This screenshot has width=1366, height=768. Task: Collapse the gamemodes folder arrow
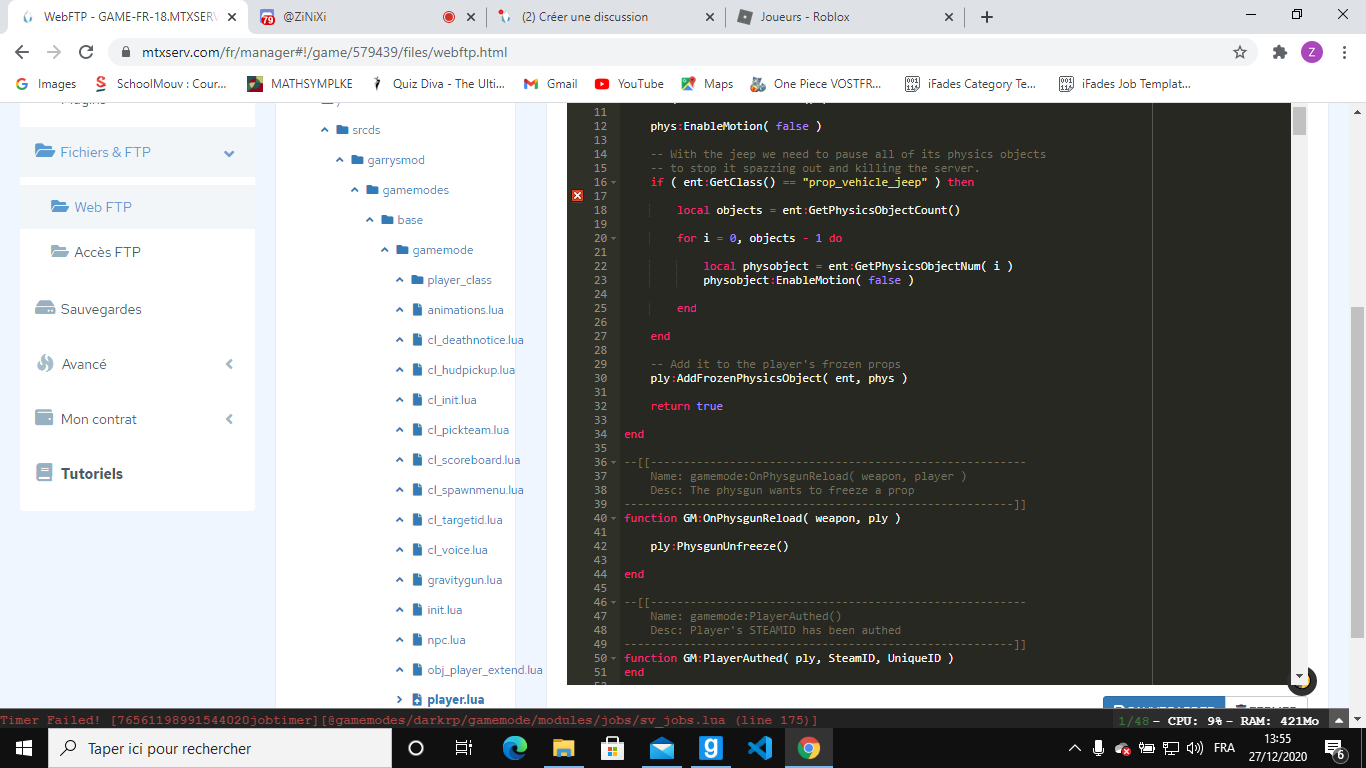click(355, 190)
